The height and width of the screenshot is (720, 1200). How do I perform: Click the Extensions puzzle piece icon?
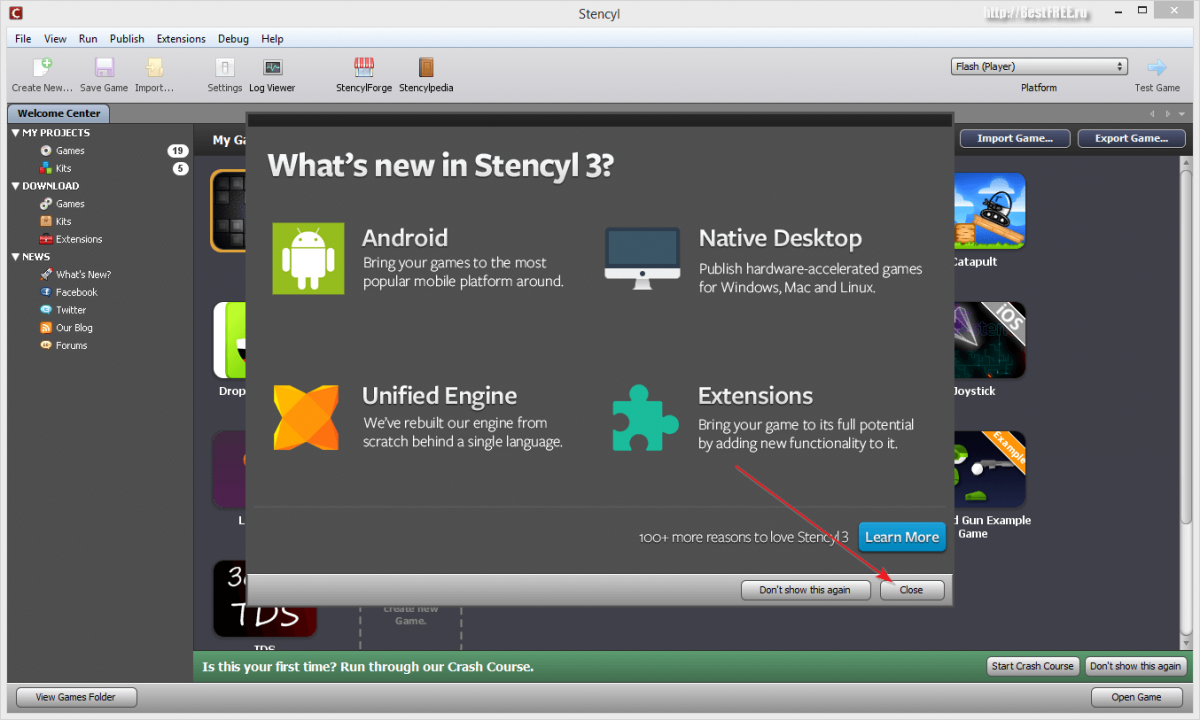pos(645,418)
